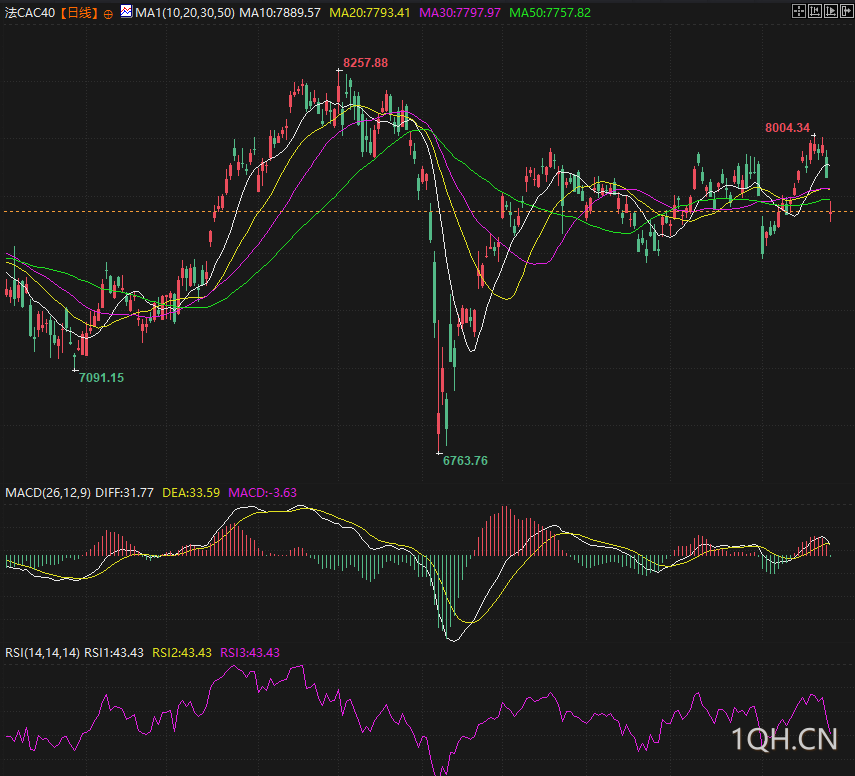Select the green MA50:7757.82 legend label
Image resolution: width=855 pixels, height=776 pixels.
(x=549, y=13)
